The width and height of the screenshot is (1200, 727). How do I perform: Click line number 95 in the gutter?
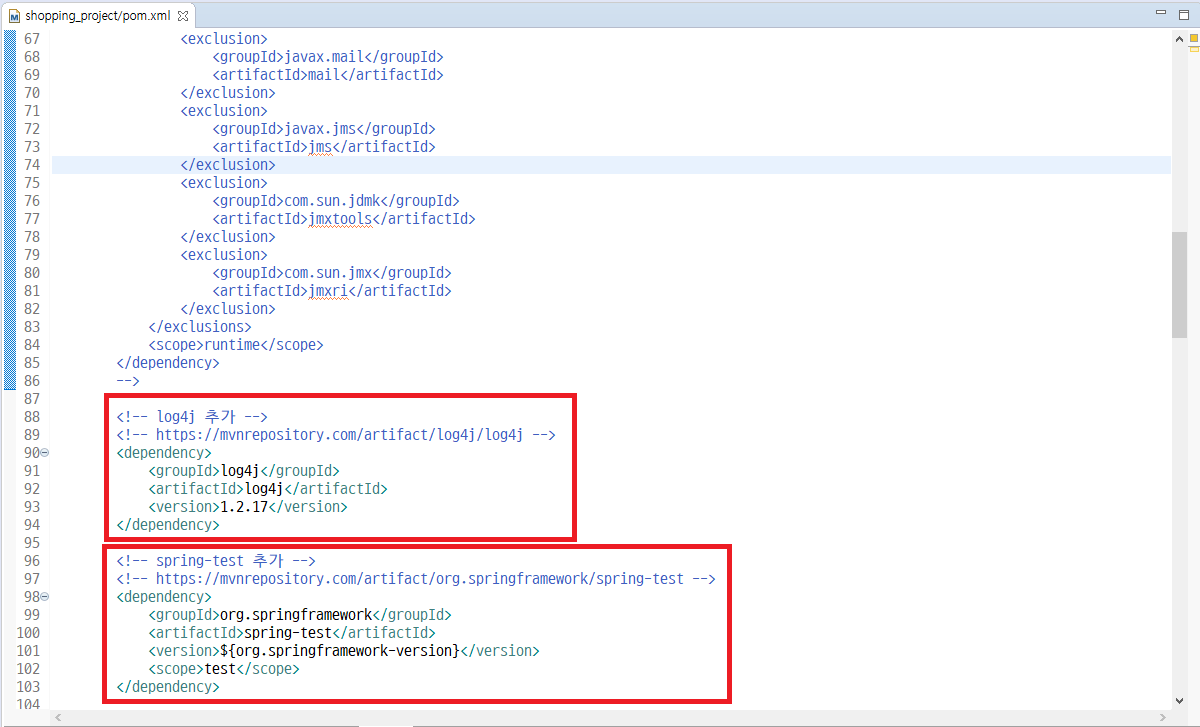31,543
